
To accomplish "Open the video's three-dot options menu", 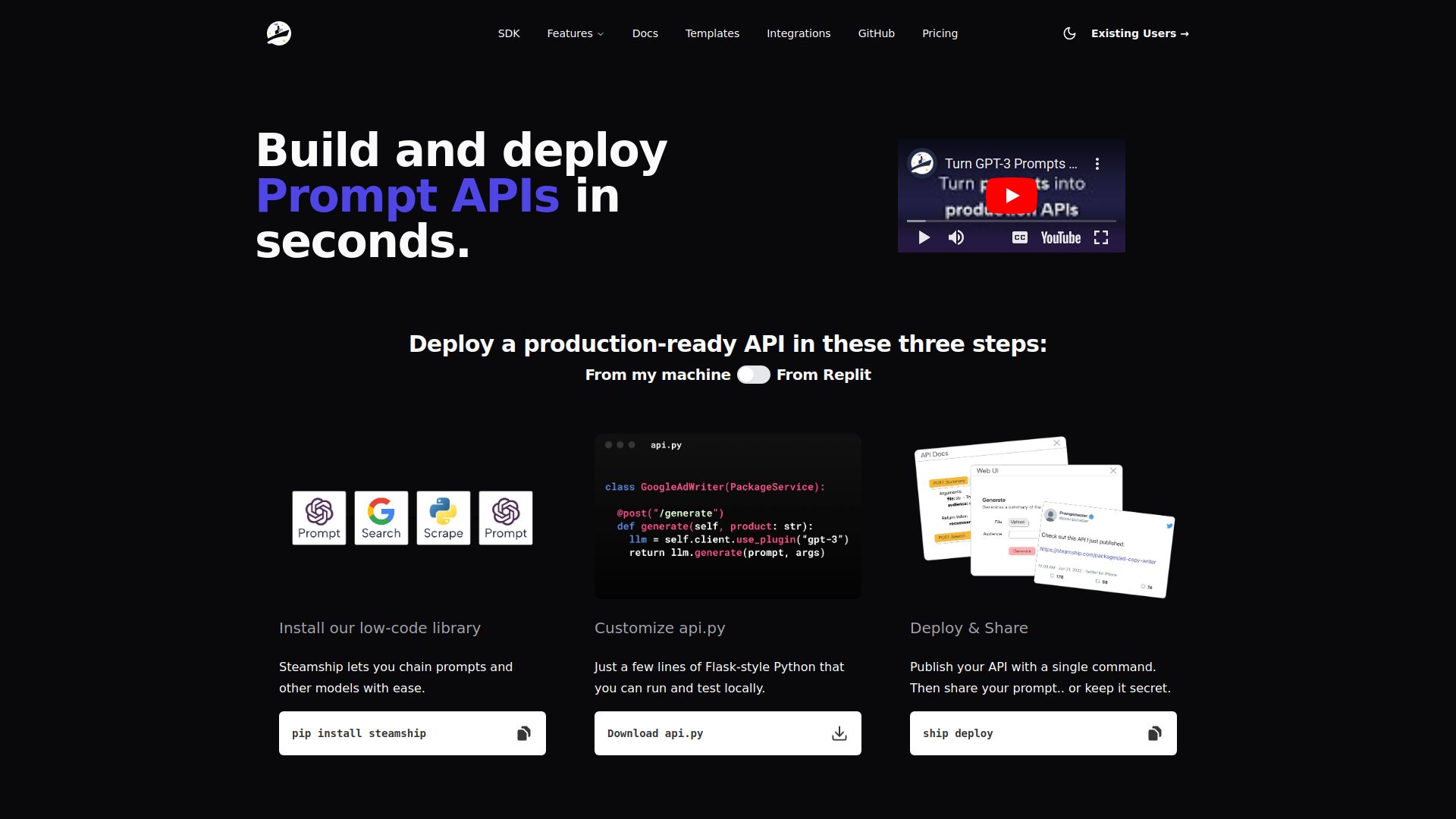I will (1097, 164).
